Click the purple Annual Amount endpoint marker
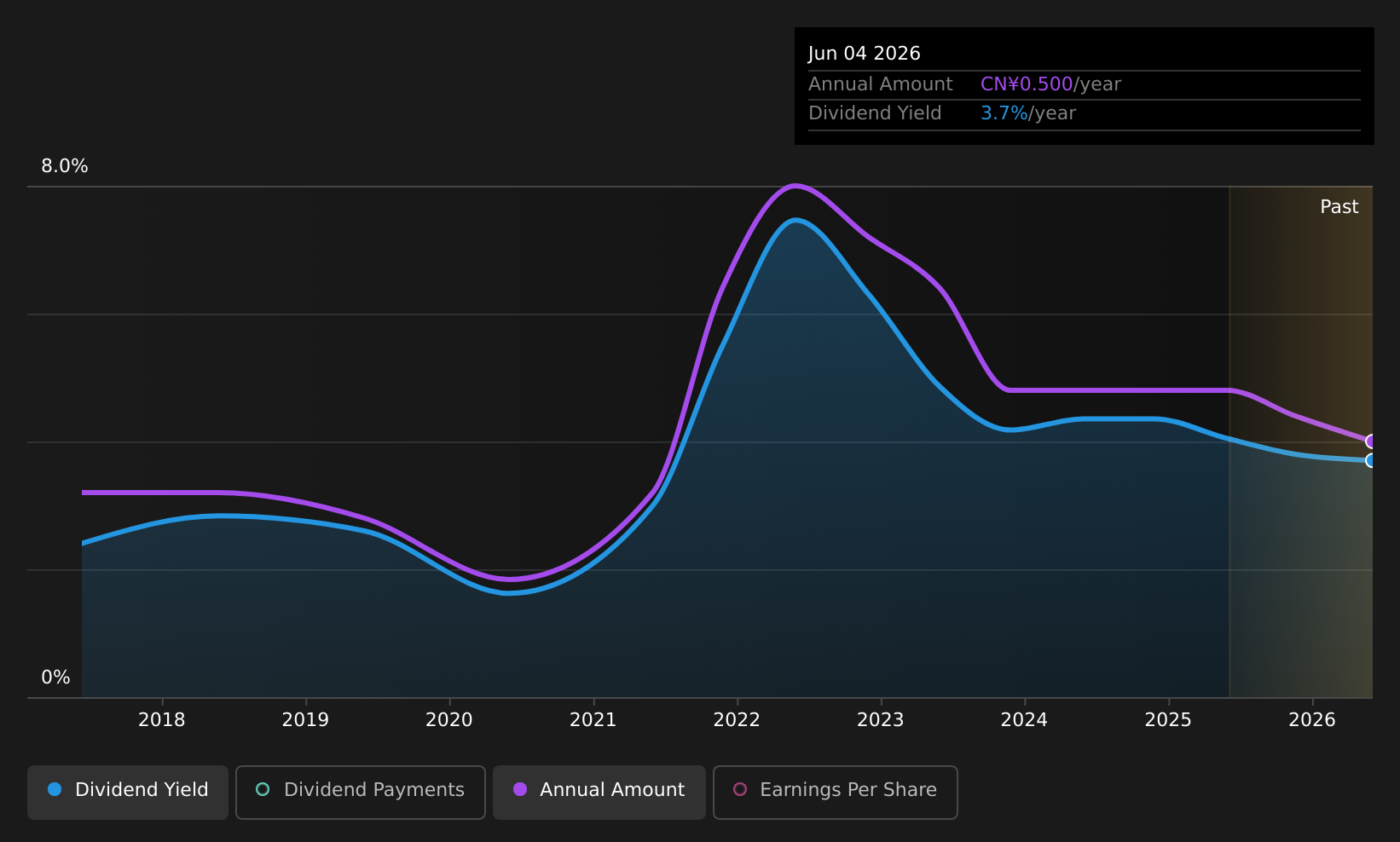 tap(1371, 441)
